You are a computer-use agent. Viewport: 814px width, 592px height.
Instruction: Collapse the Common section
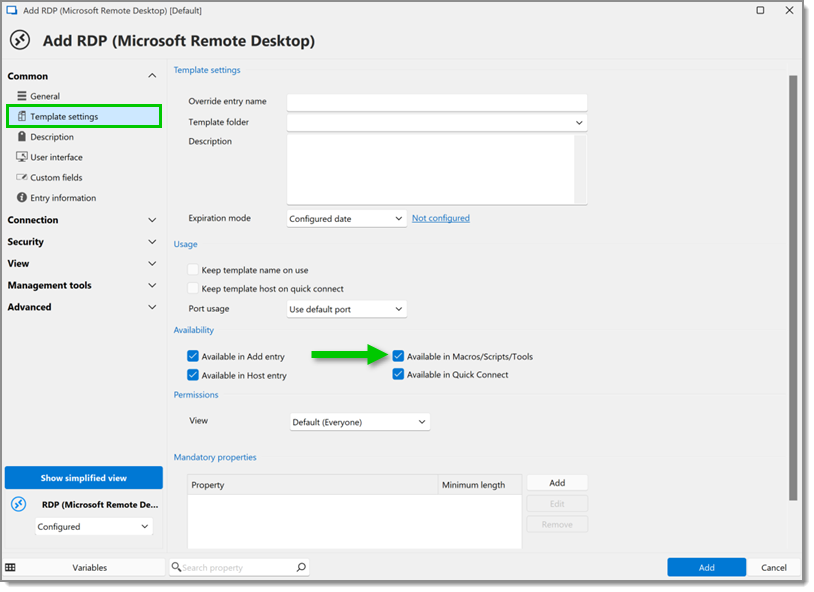click(x=152, y=76)
